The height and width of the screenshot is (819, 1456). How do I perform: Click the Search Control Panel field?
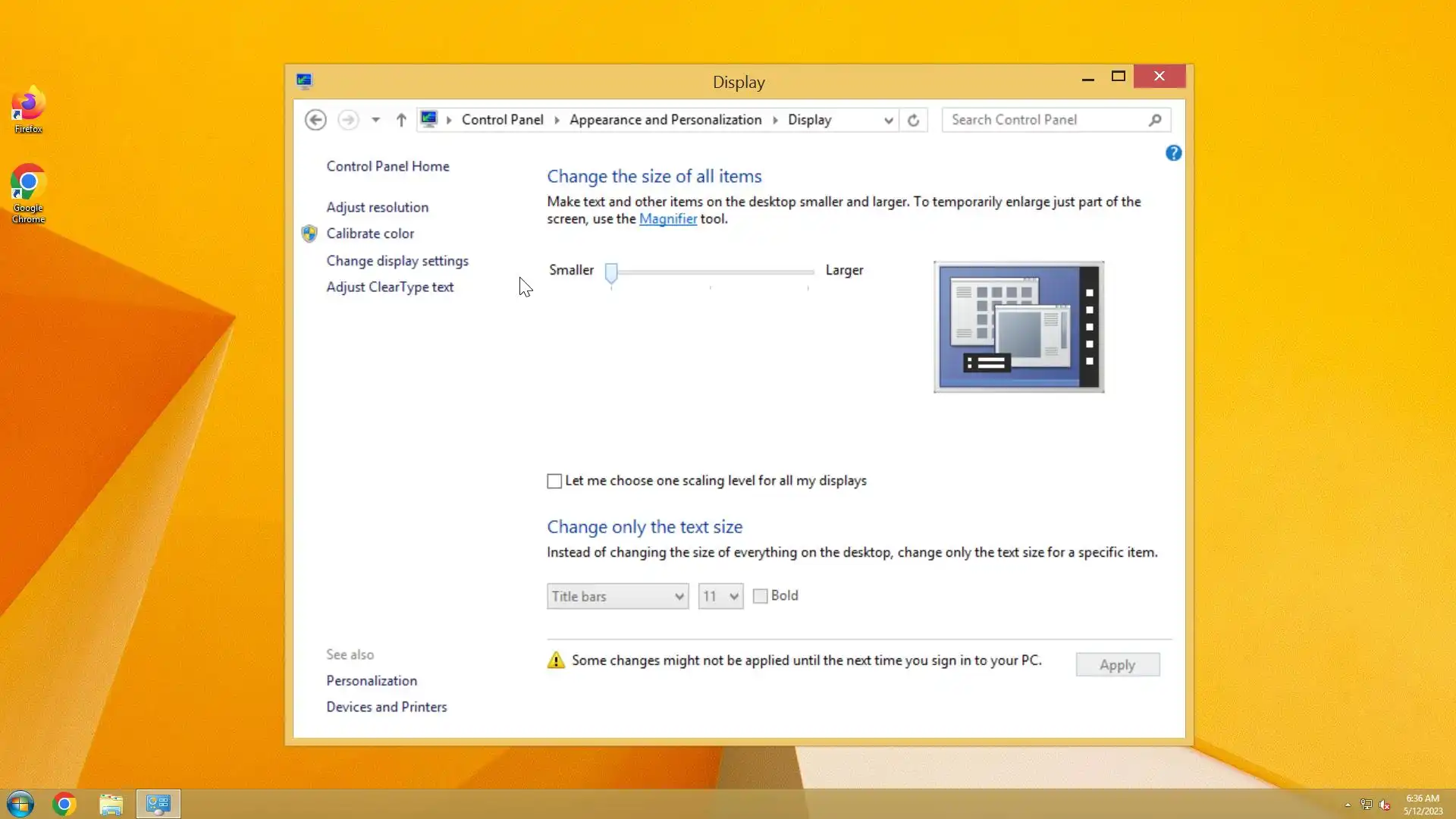click(1046, 120)
